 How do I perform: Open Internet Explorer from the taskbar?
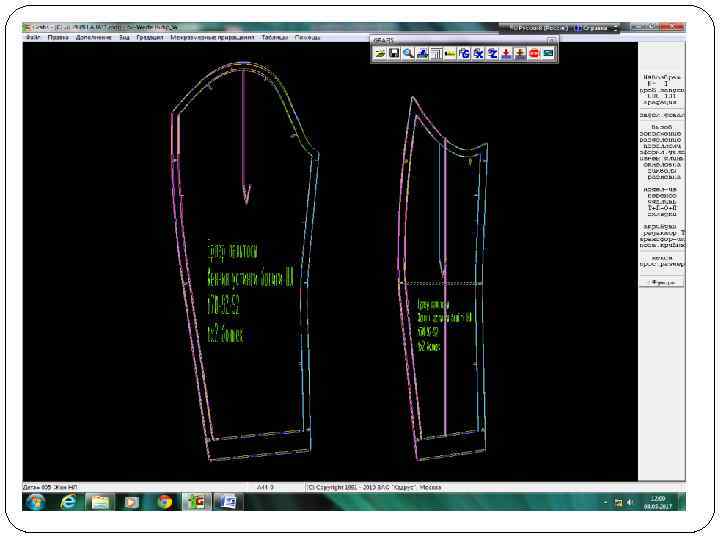click(68, 502)
